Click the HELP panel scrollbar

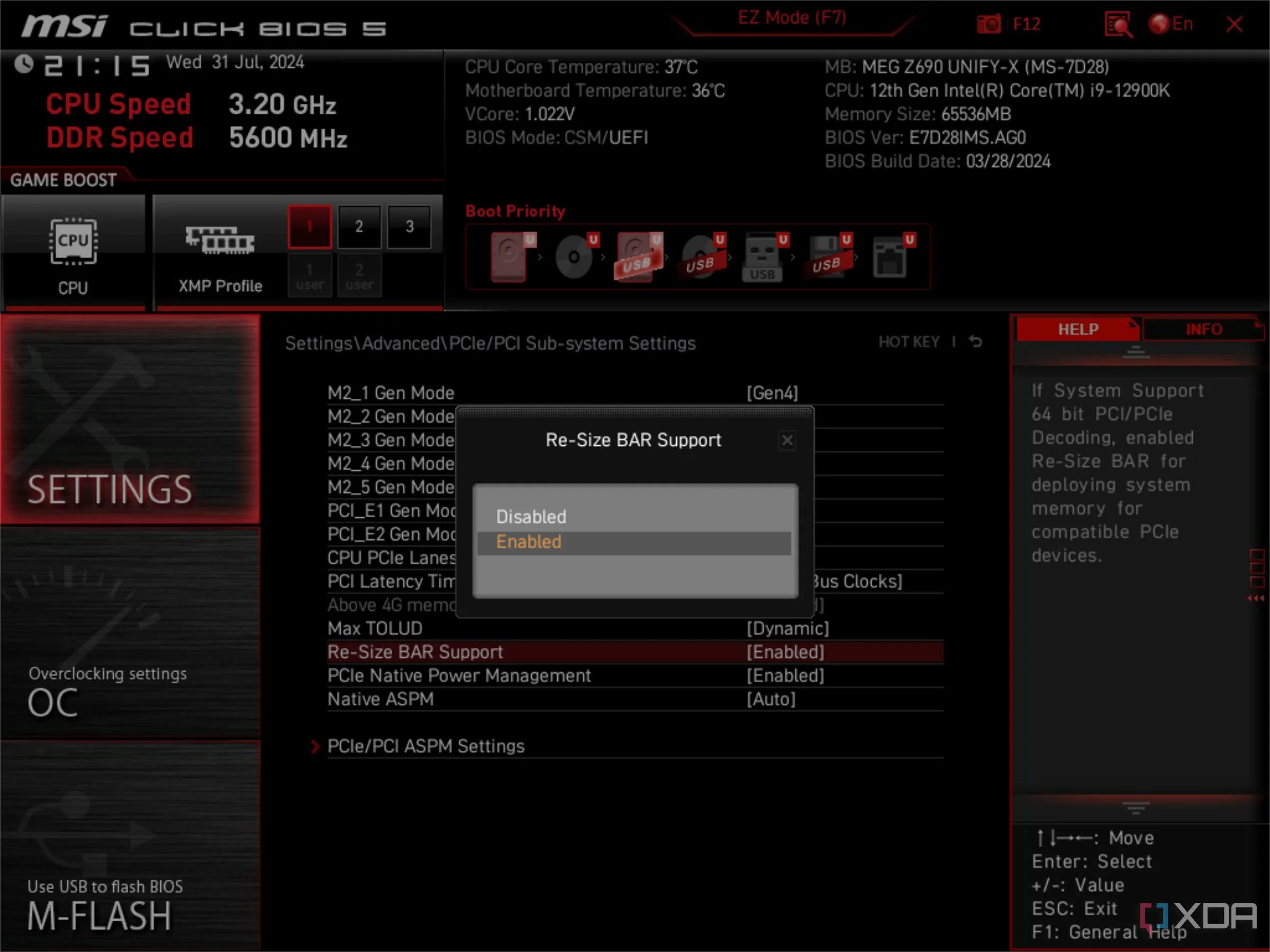point(1136,353)
